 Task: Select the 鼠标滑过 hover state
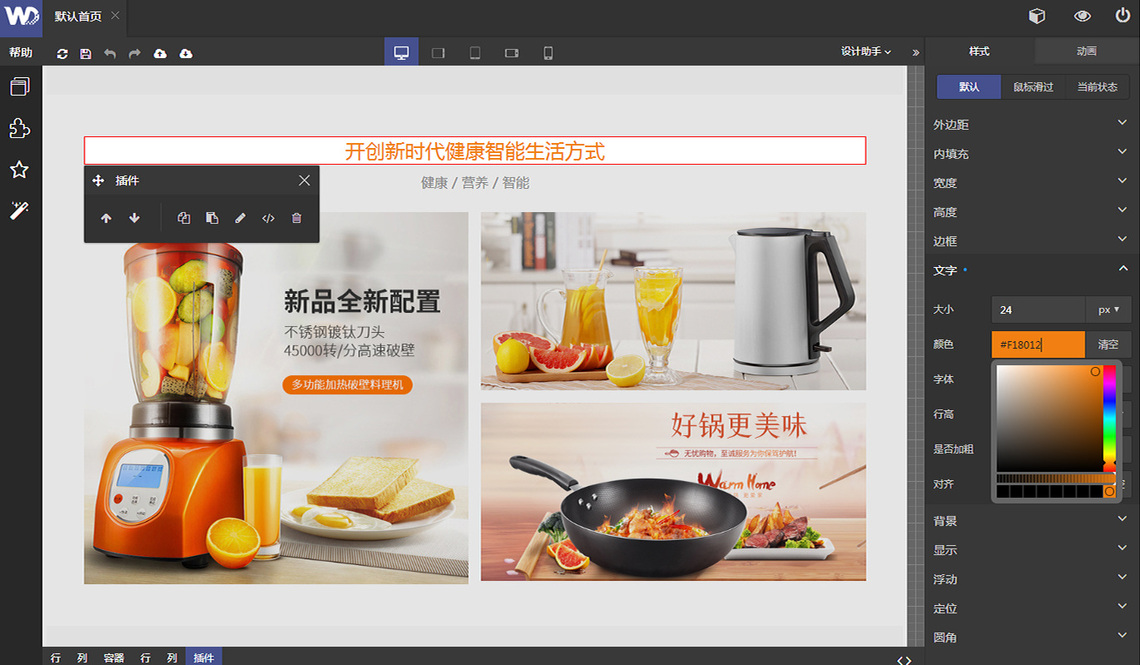tap(1033, 87)
